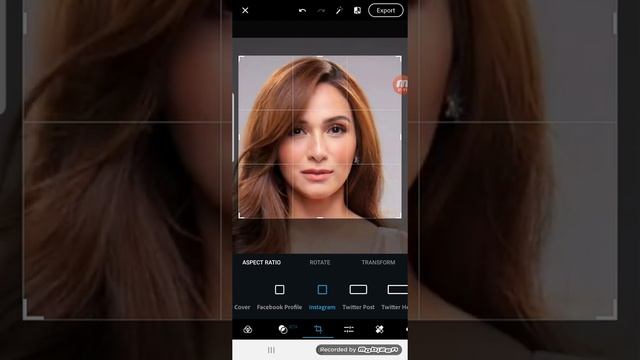
Task: Open the overlays circles tool
Action: click(x=283, y=329)
